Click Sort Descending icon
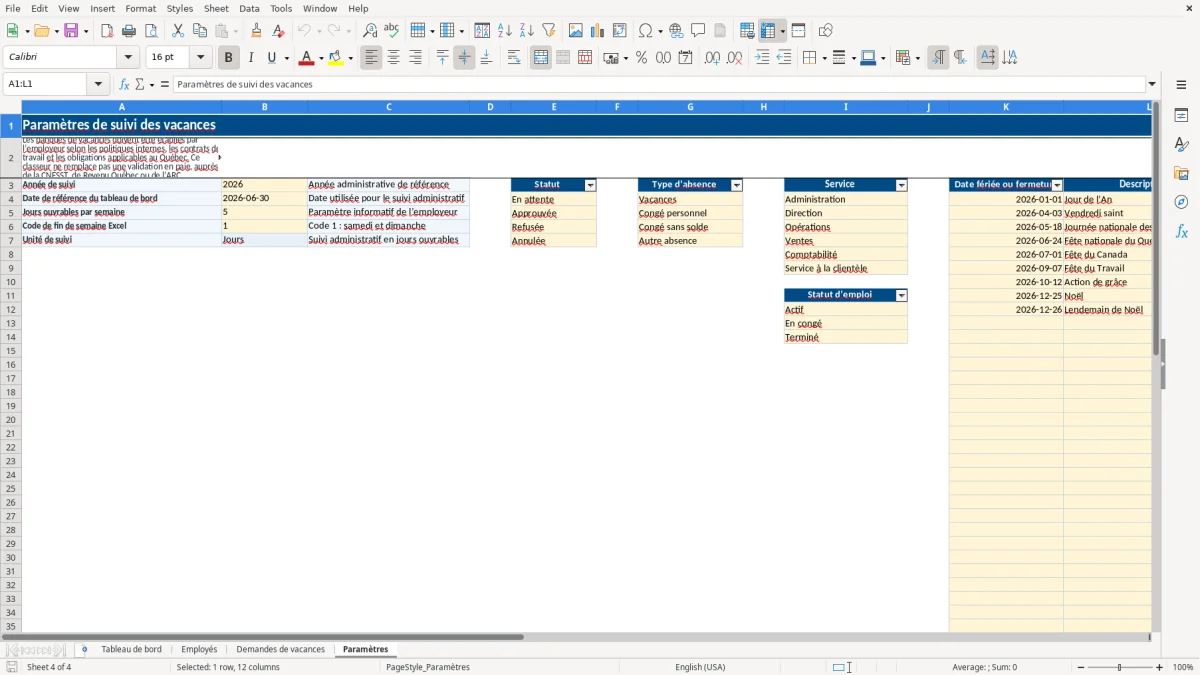 (527, 31)
